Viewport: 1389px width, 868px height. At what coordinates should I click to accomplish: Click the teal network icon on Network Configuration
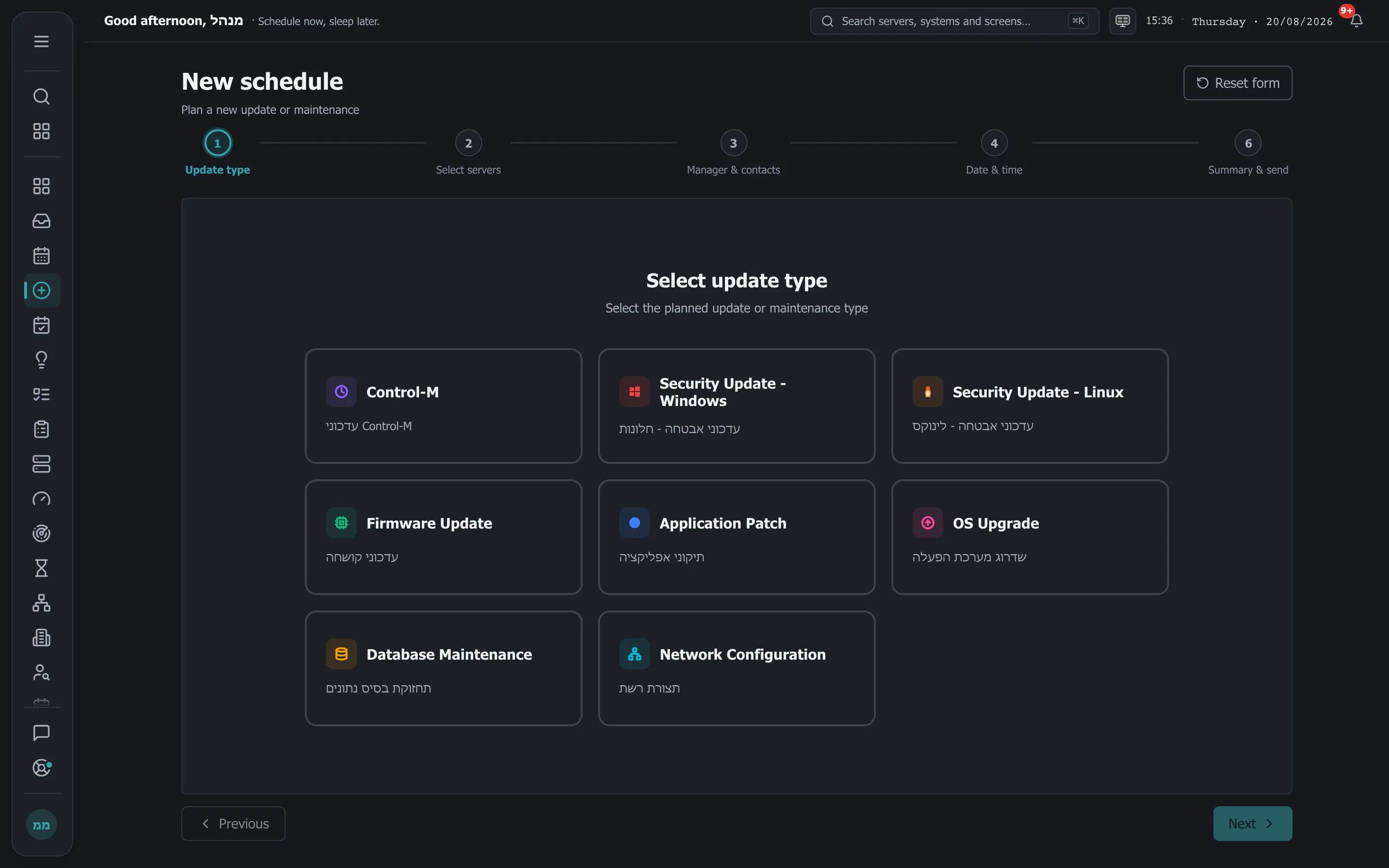pos(634,654)
